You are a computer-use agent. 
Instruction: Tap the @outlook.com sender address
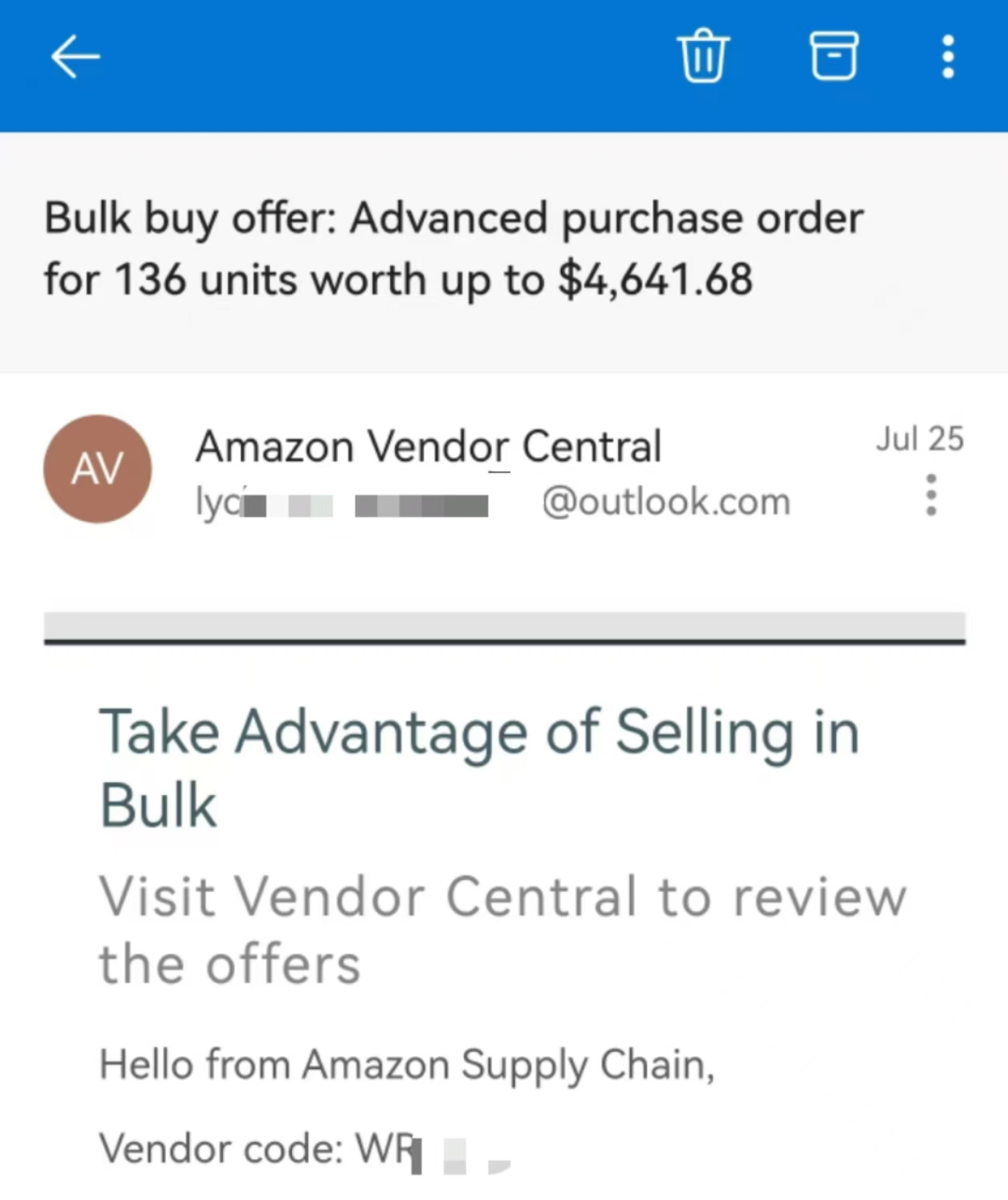(x=665, y=502)
